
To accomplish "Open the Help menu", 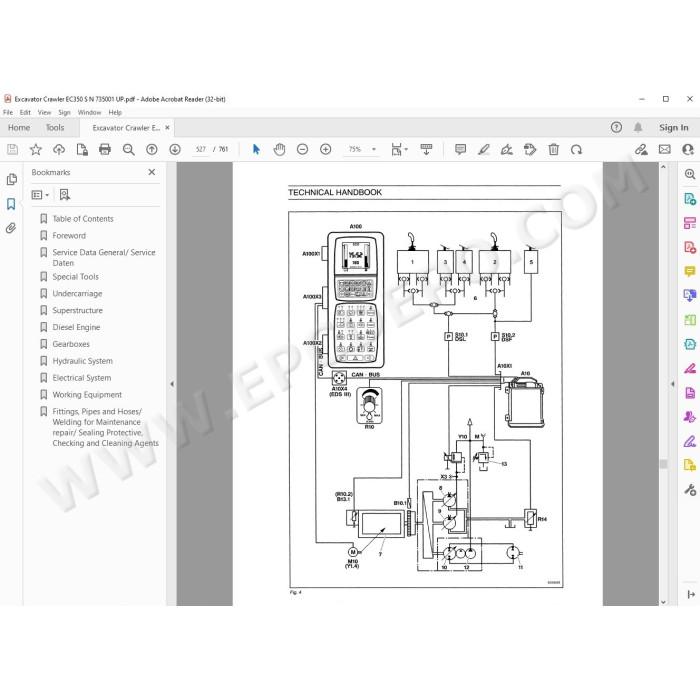I will [x=115, y=112].
